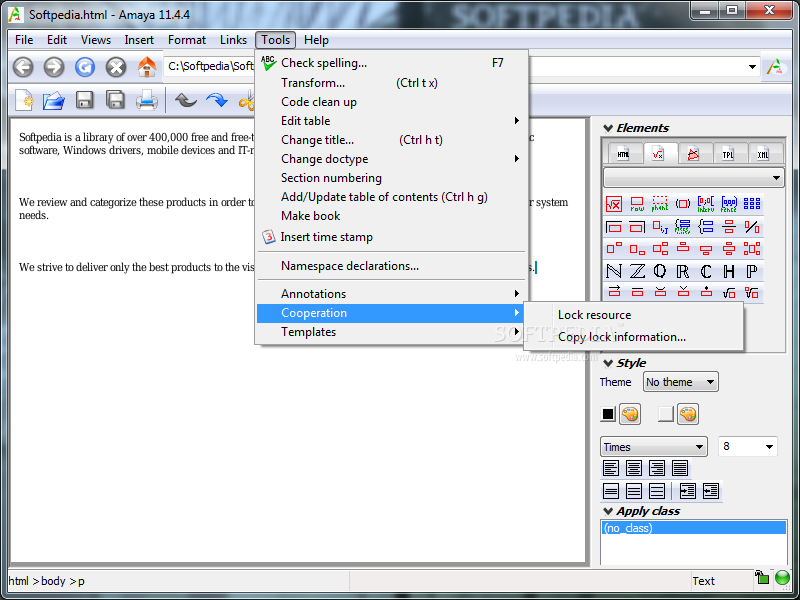Expand the Edit table submenu
Viewport: 800px width, 600px height.
392,121
